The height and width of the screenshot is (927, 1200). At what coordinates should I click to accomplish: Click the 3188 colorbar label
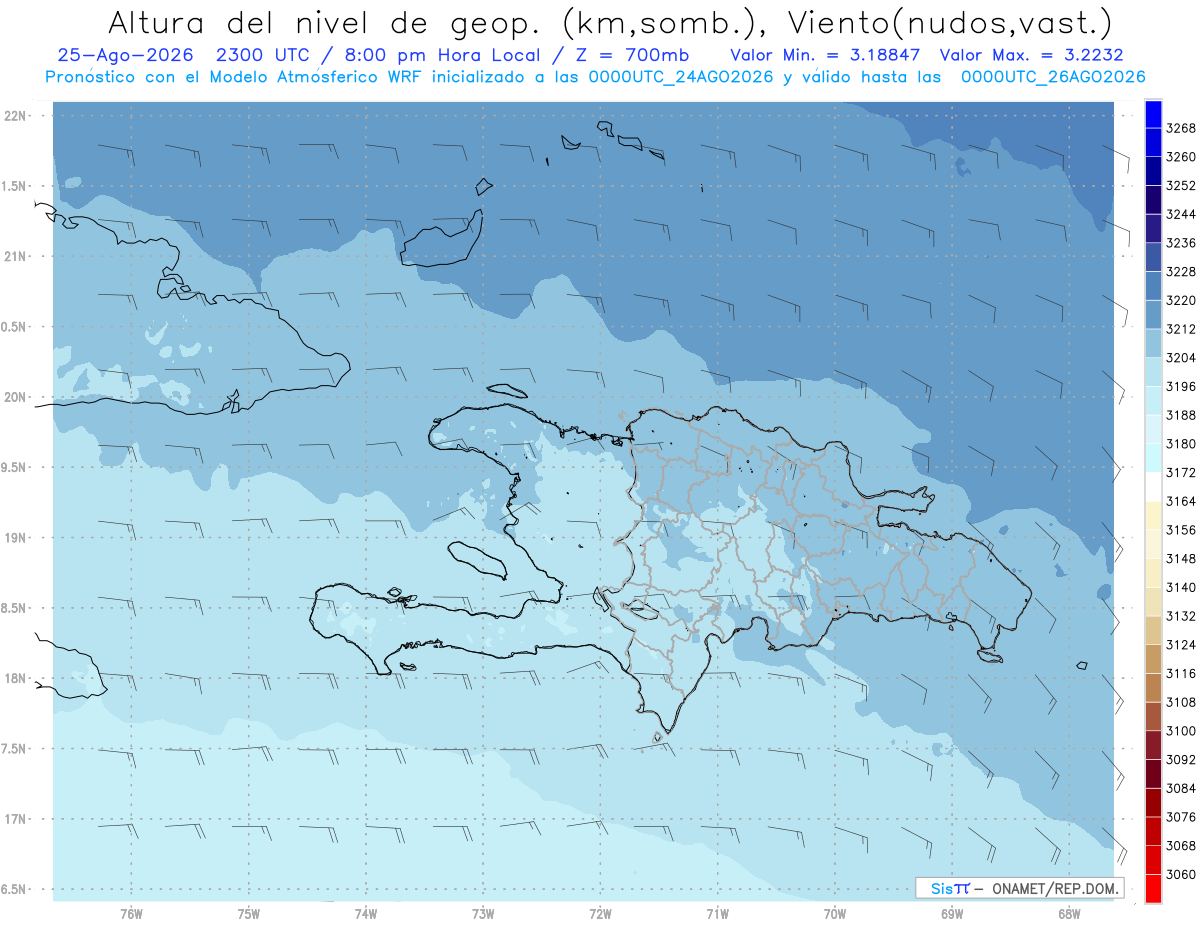pyautogui.click(x=1180, y=415)
